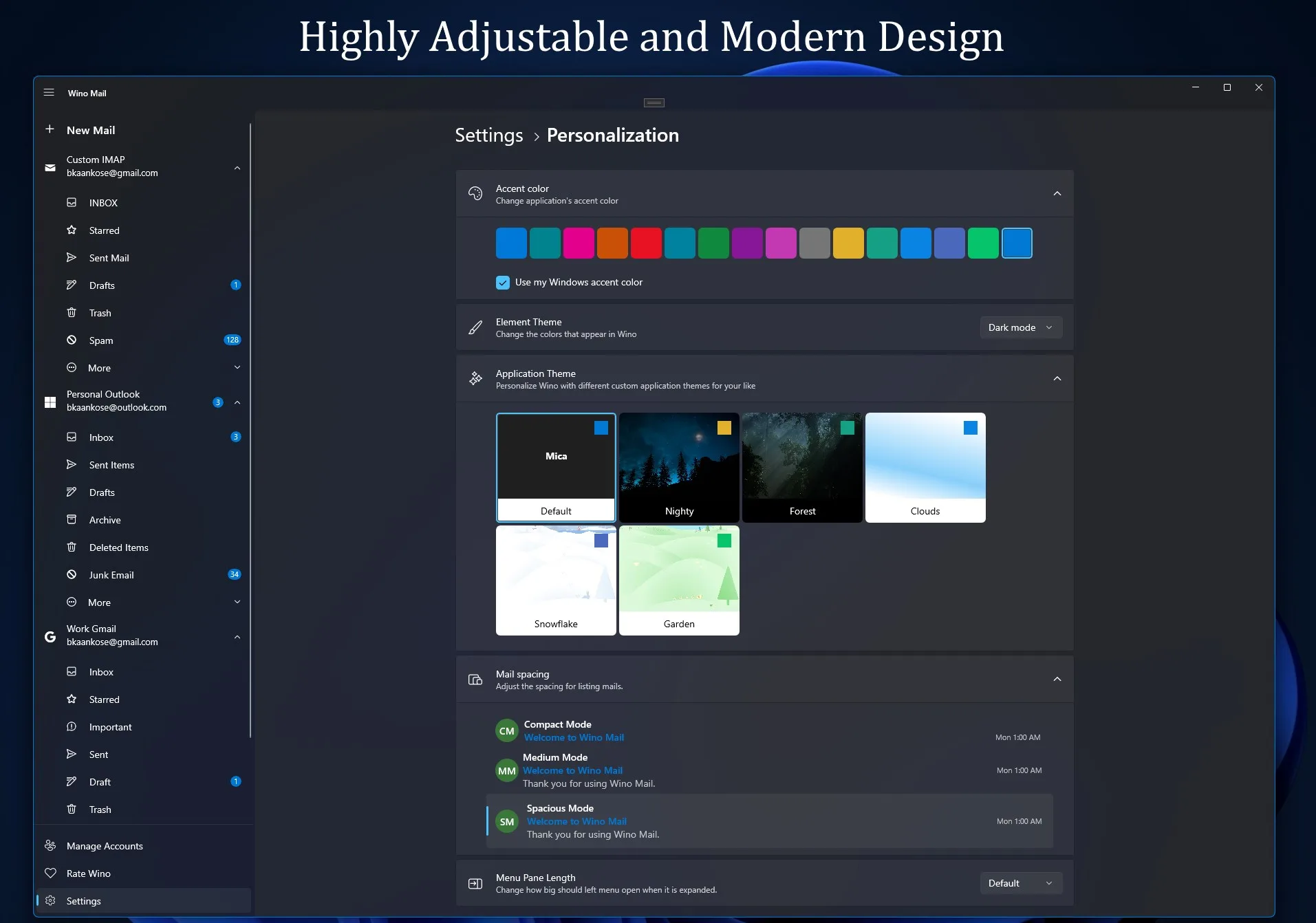Click the Accent color palette icon

point(475,193)
